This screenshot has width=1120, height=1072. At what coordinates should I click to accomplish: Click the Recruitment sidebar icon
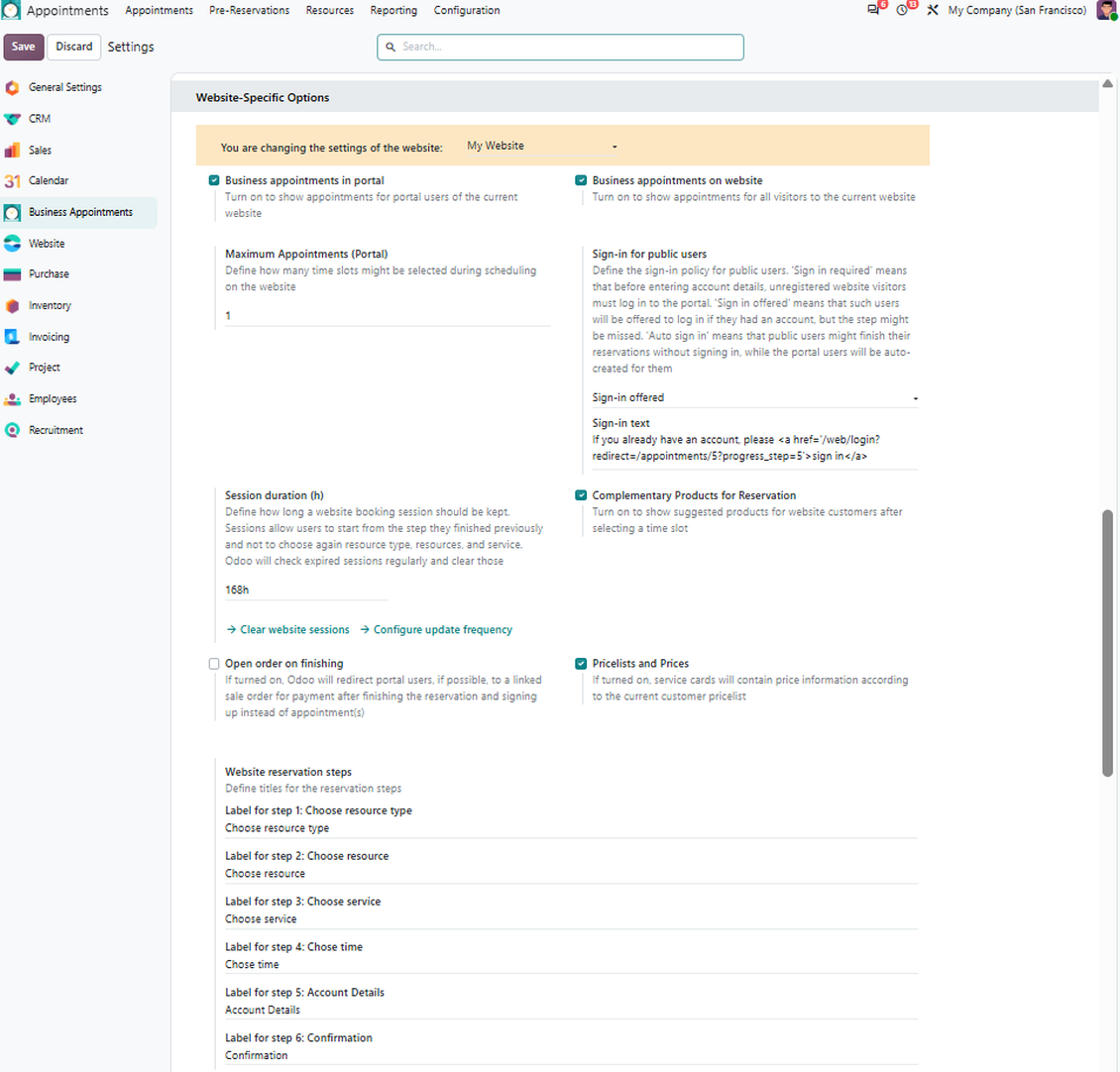click(12, 430)
